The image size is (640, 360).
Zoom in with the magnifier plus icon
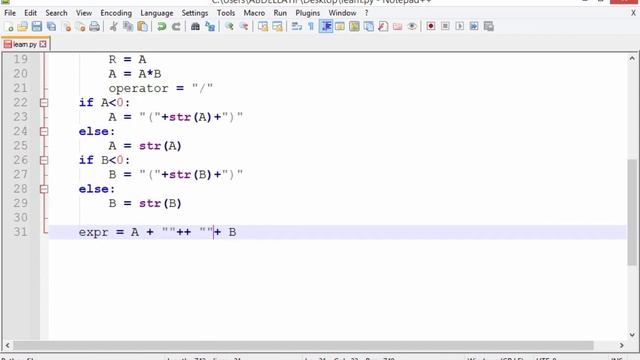pos(229,27)
